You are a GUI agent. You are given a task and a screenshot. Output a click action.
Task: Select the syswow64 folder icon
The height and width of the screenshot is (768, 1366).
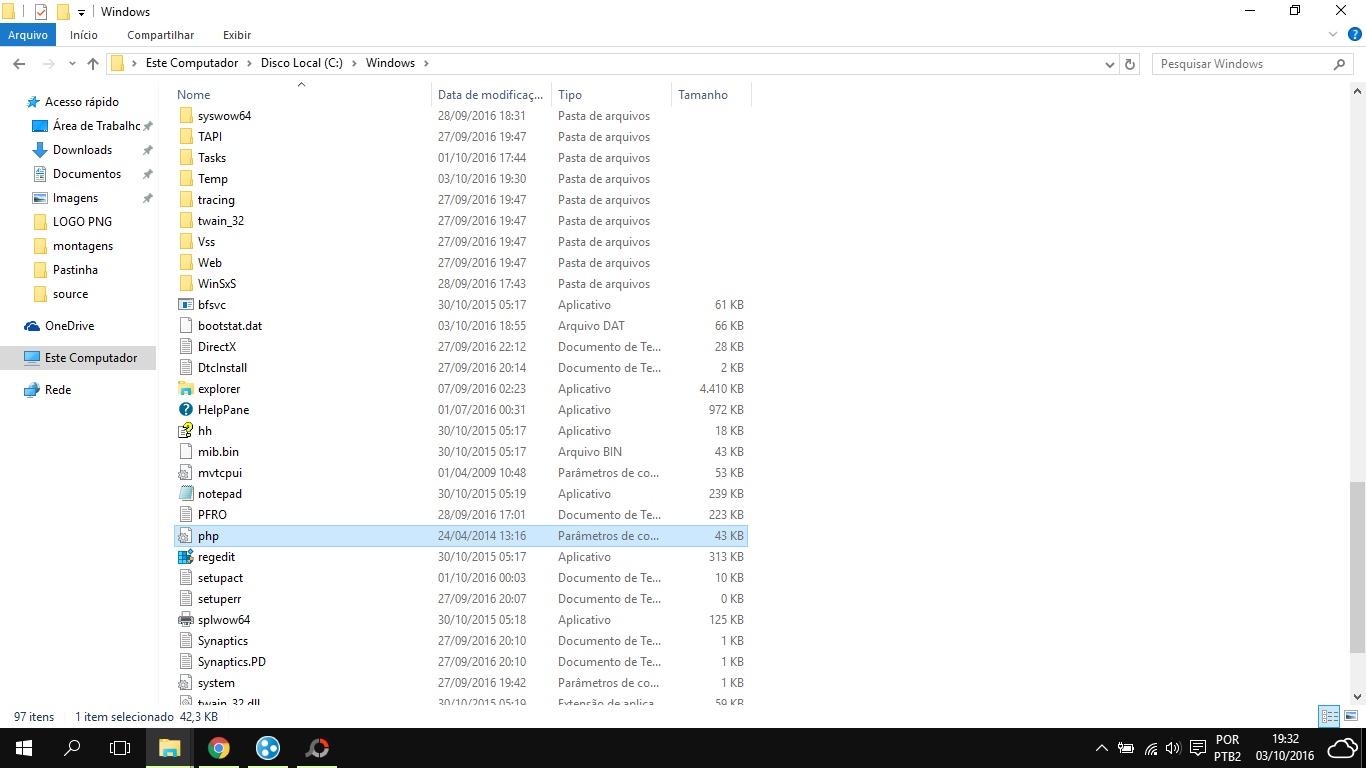185,116
